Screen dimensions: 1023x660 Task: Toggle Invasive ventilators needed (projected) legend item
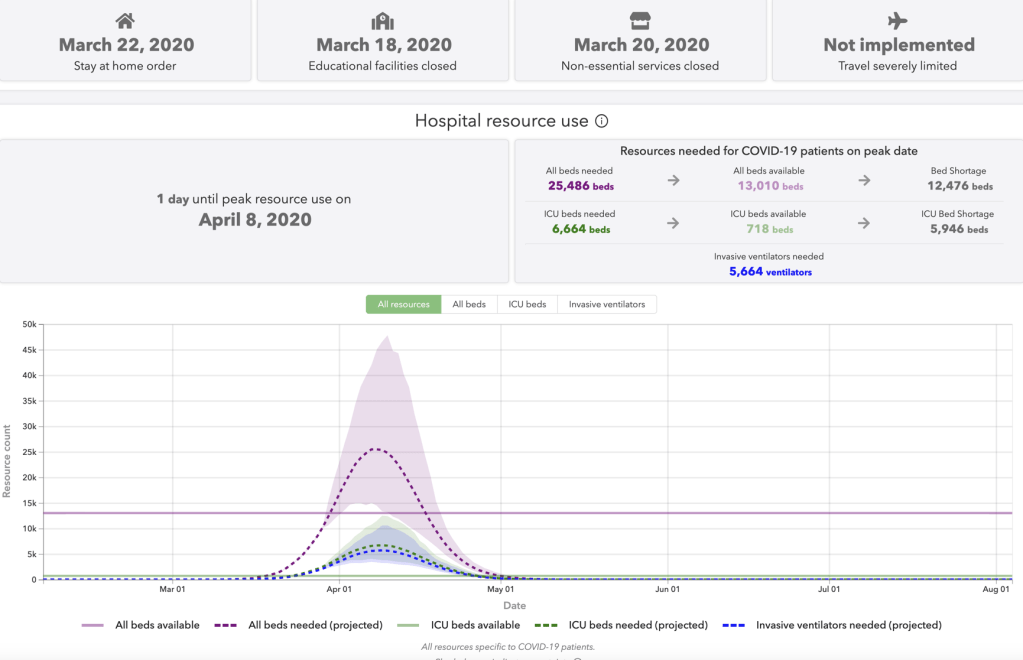[848, 625]
